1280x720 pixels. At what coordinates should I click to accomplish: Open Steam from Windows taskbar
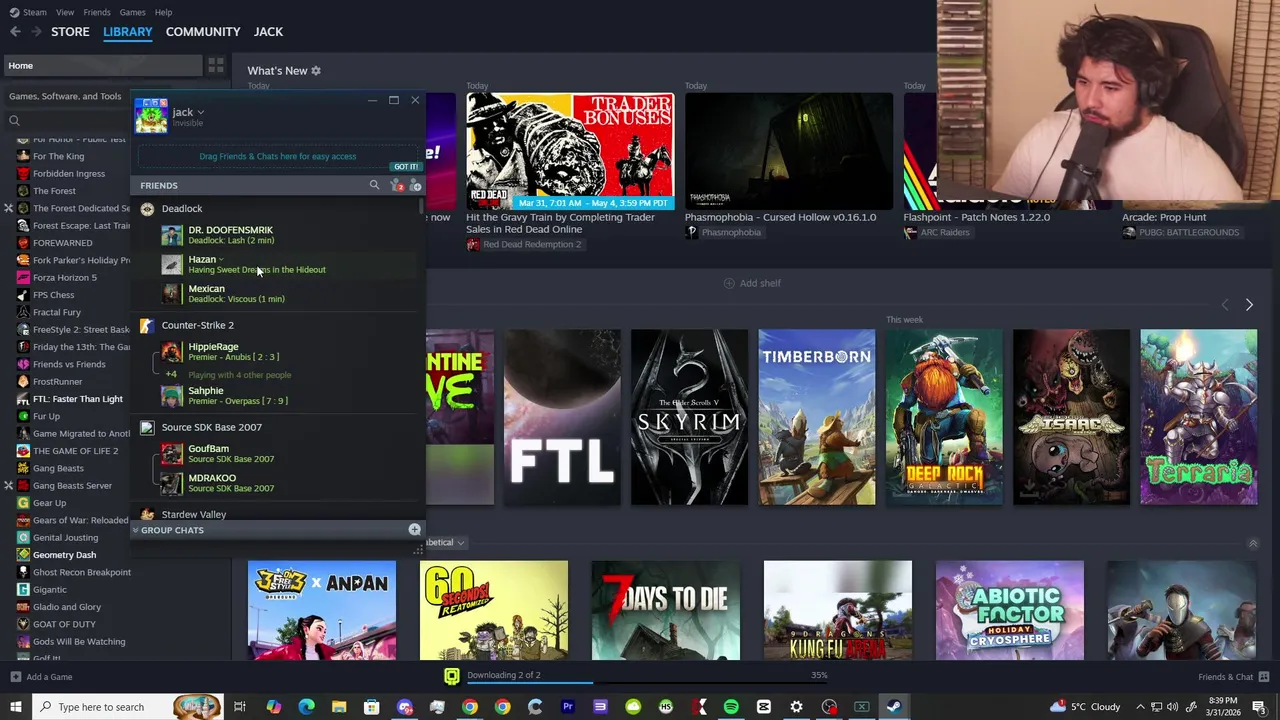[893, 707]
